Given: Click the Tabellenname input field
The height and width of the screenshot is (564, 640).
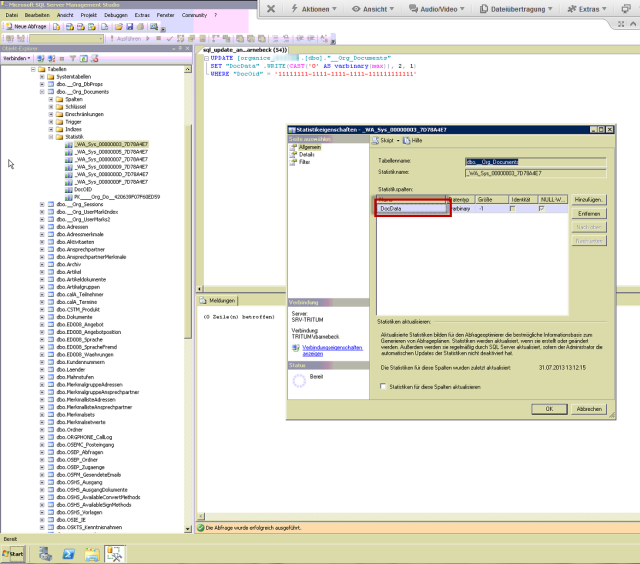Looking at the screenshot, I should tap(536, 162).
